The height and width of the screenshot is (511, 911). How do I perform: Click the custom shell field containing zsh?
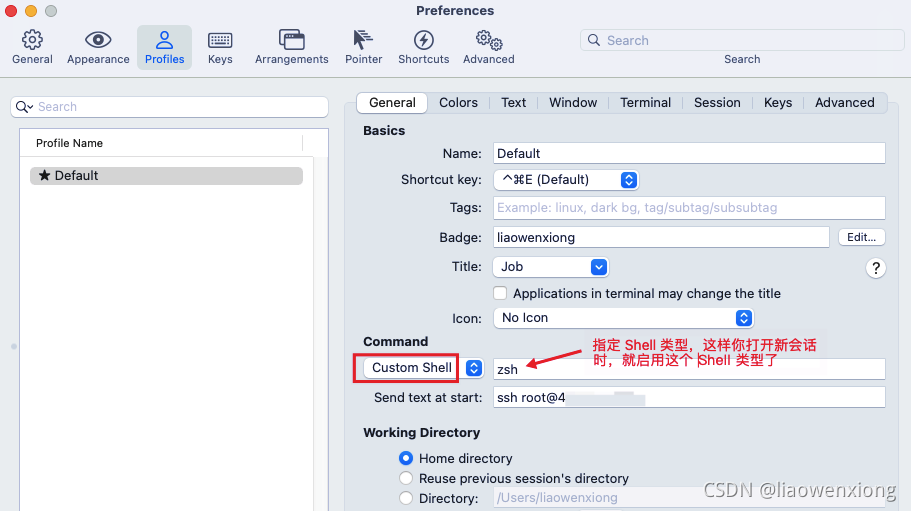click(x=689, y=369)
